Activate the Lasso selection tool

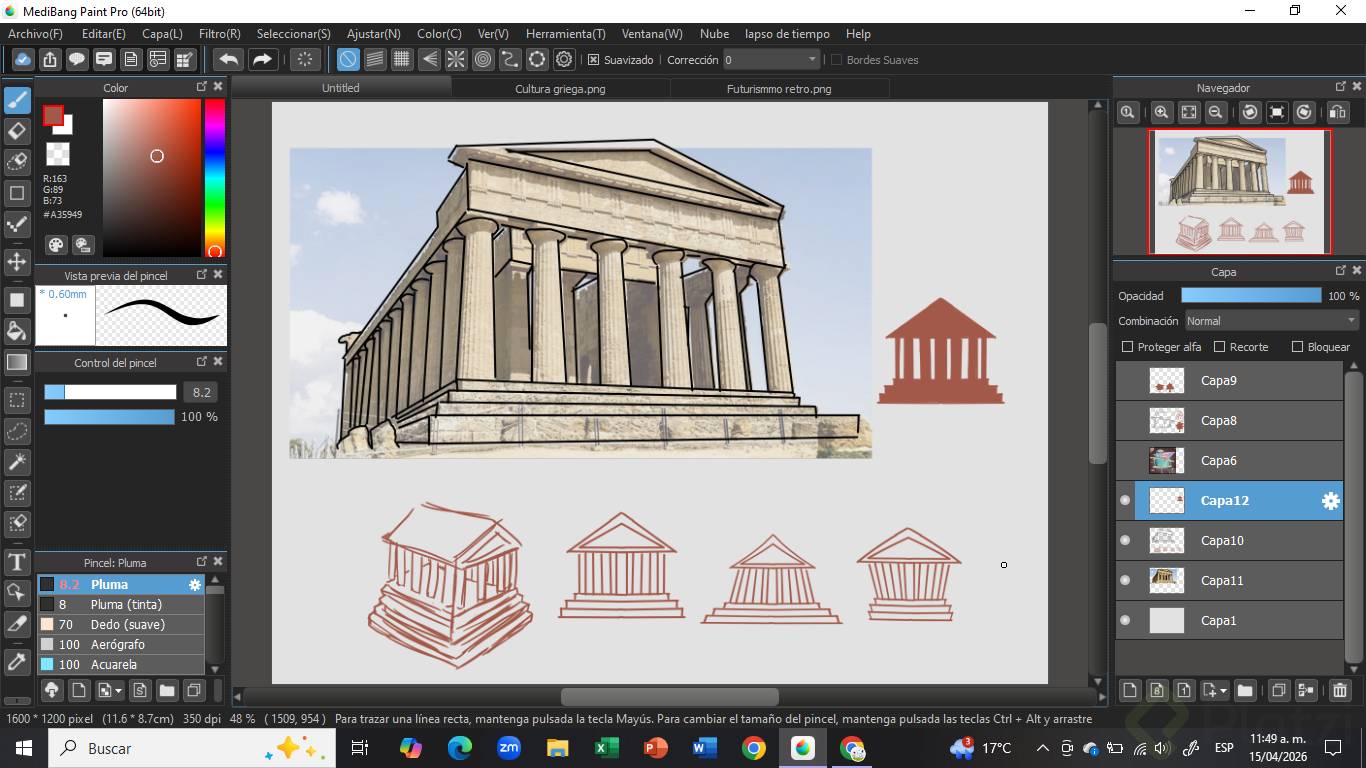(x=17, y=432)
